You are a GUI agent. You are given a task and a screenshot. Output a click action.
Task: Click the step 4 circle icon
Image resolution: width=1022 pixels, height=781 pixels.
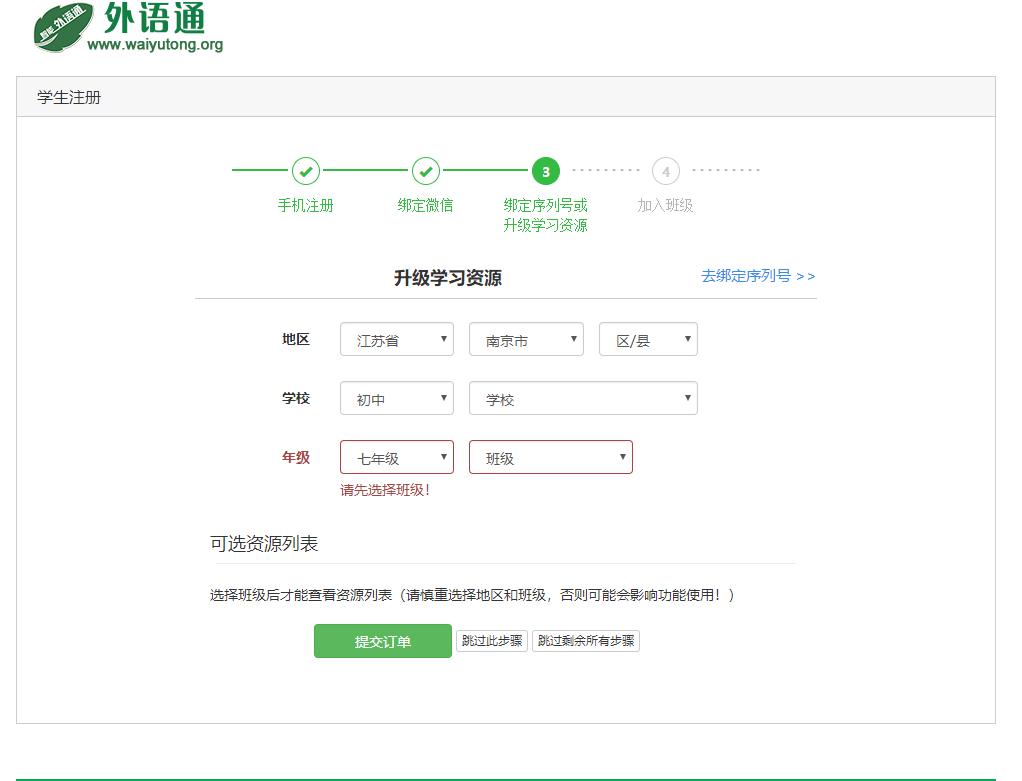(665, 171)
